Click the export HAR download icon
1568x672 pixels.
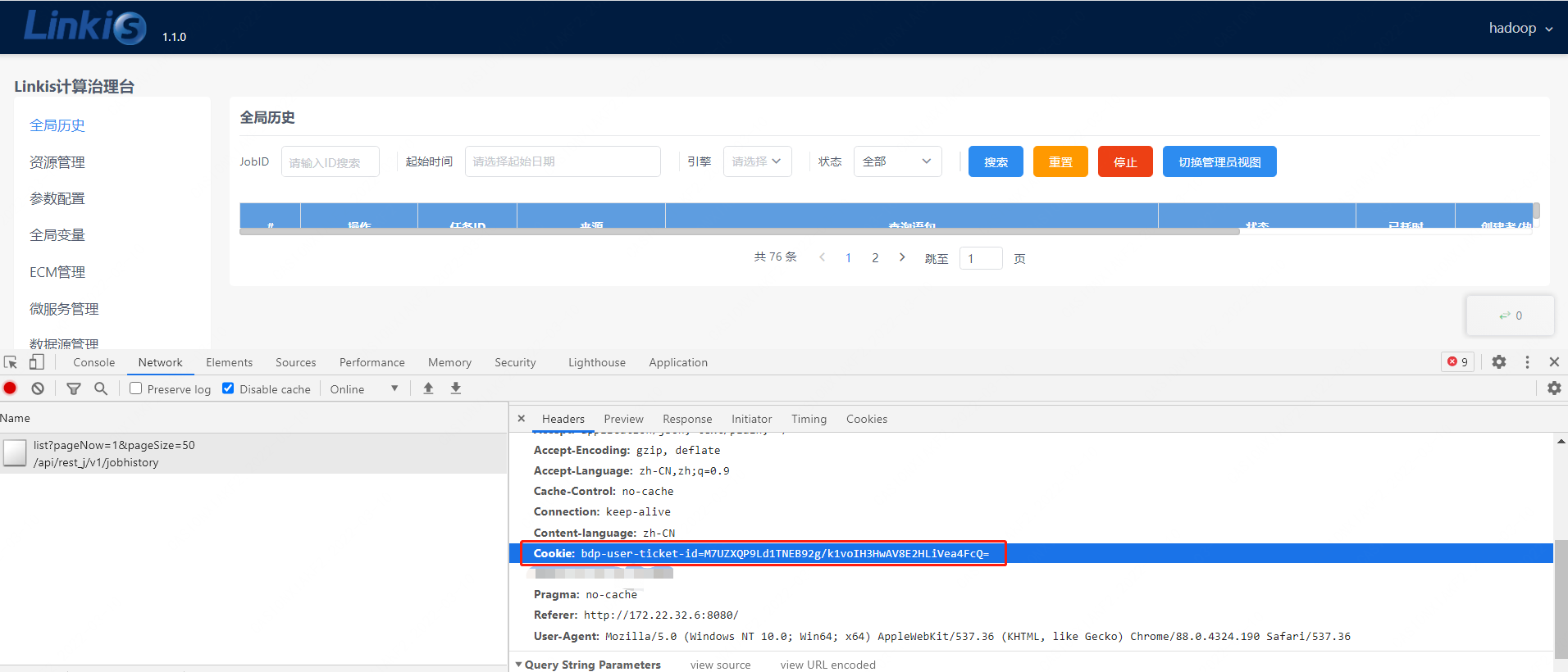point(456,388)
